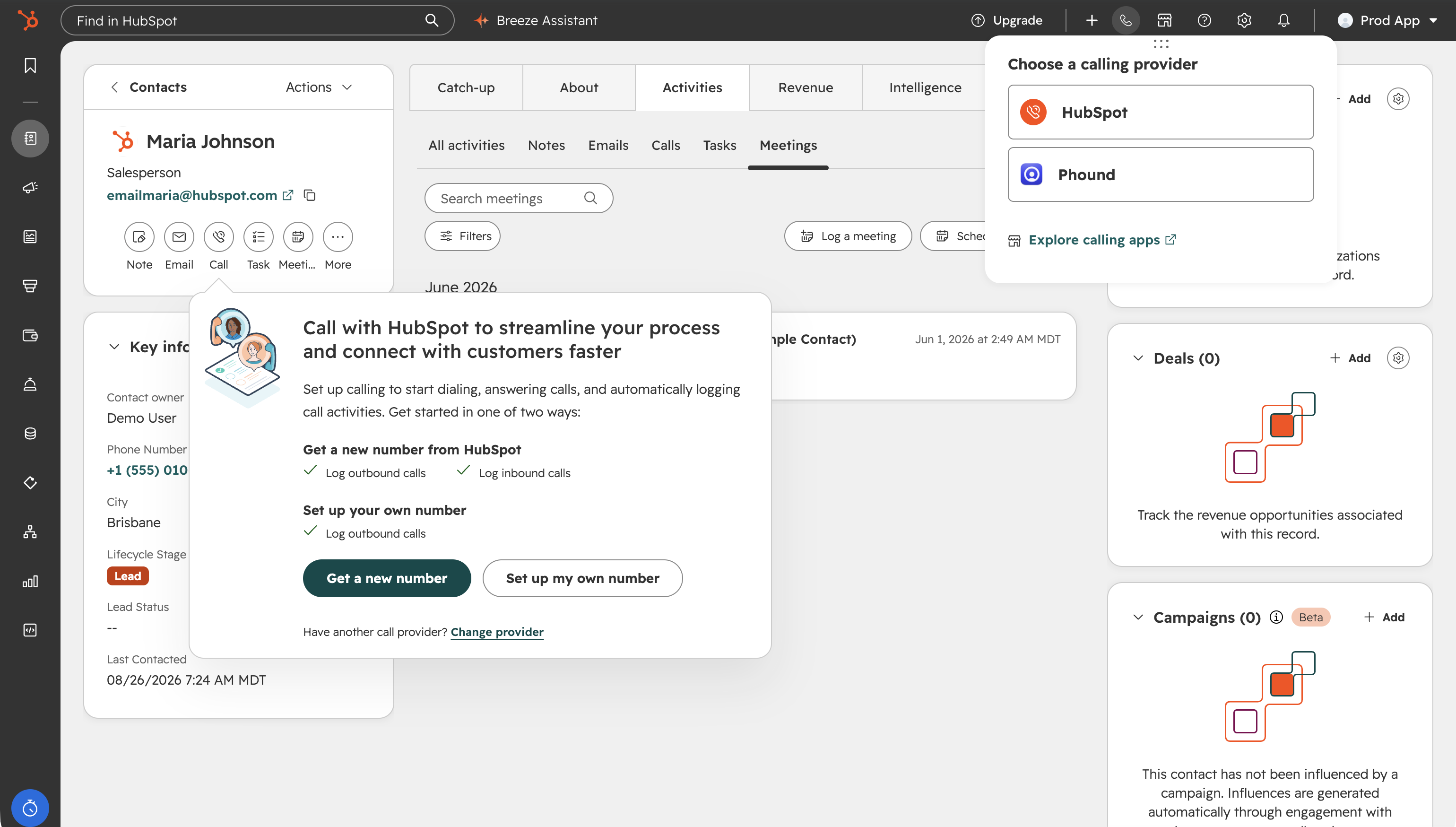Viewport: 1456px width, 827px height.
Task: Click the Change provider link
Action: coord(497,632)
